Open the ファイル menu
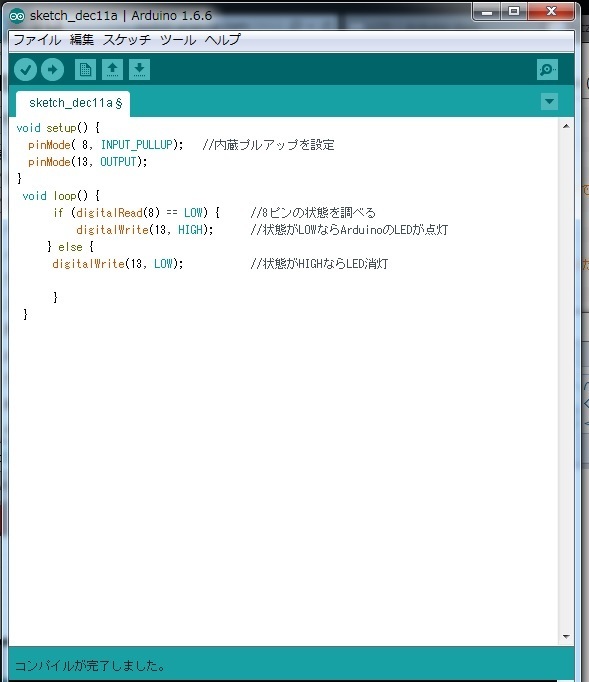The image size is (589, 682). (x=37, y=40)
